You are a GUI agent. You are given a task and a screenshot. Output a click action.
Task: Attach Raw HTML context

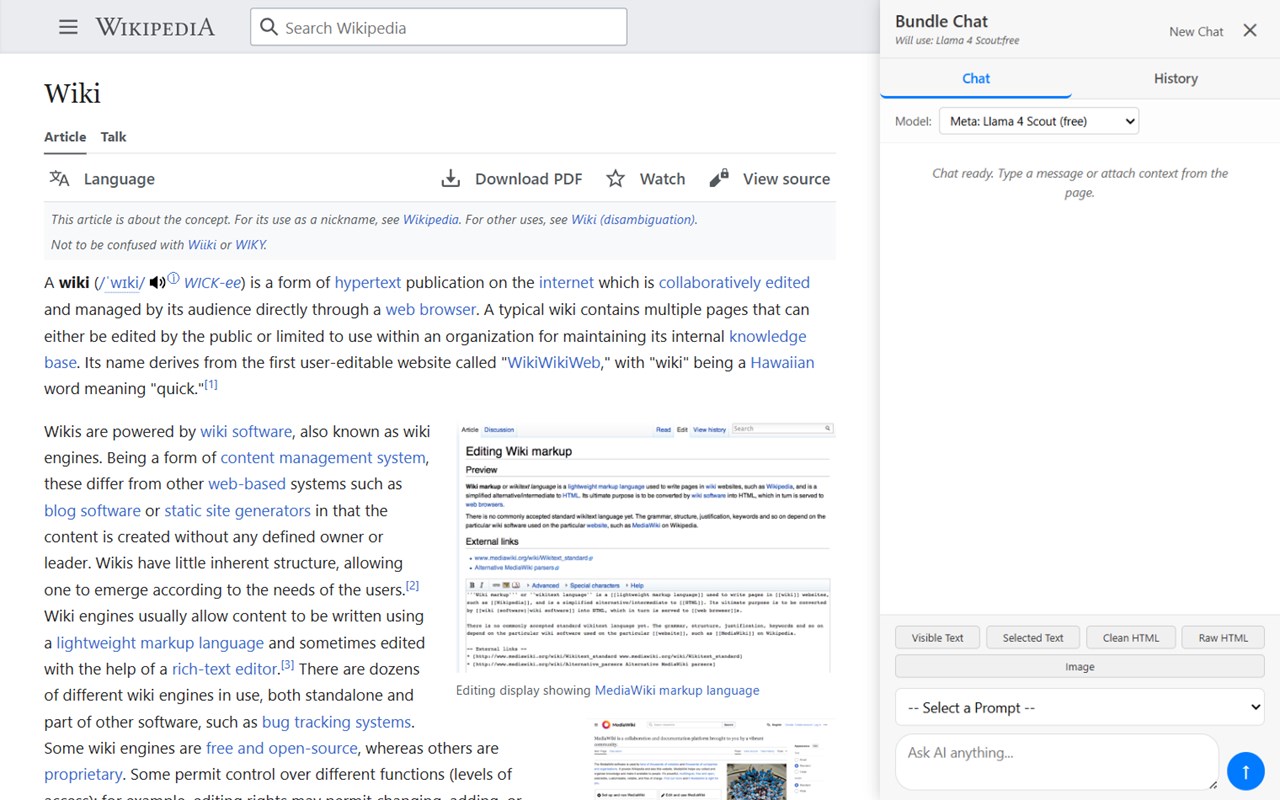pyautogui.click(x=1223, y=637)
